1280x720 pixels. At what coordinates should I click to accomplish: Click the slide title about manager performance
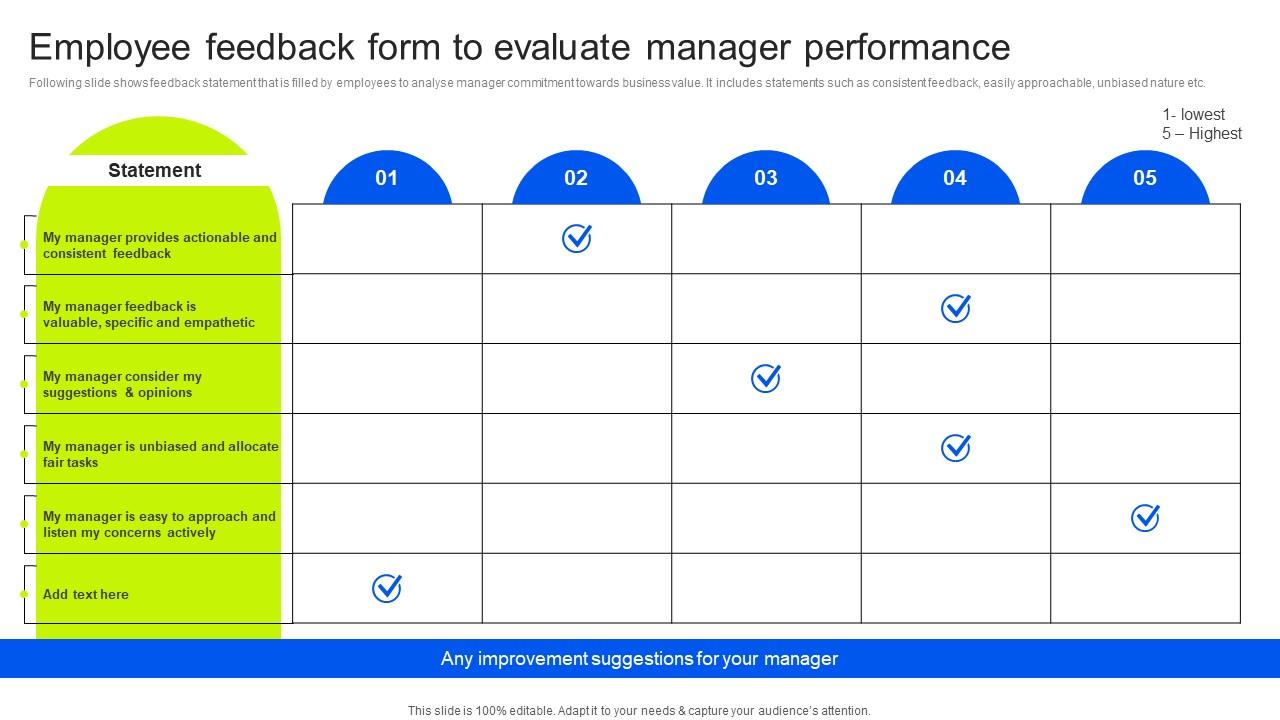click(x=520, y=47)
